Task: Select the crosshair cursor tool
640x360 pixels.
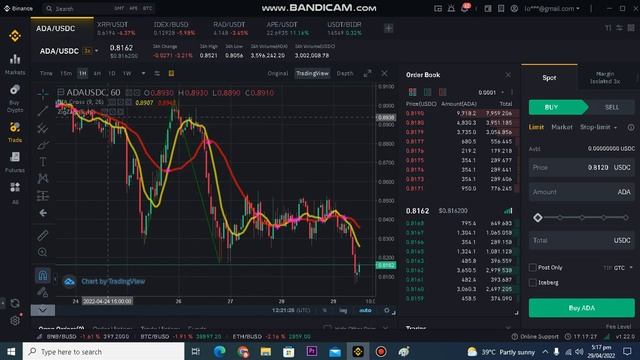Action: pyautogui.click(x=43, y=94)
